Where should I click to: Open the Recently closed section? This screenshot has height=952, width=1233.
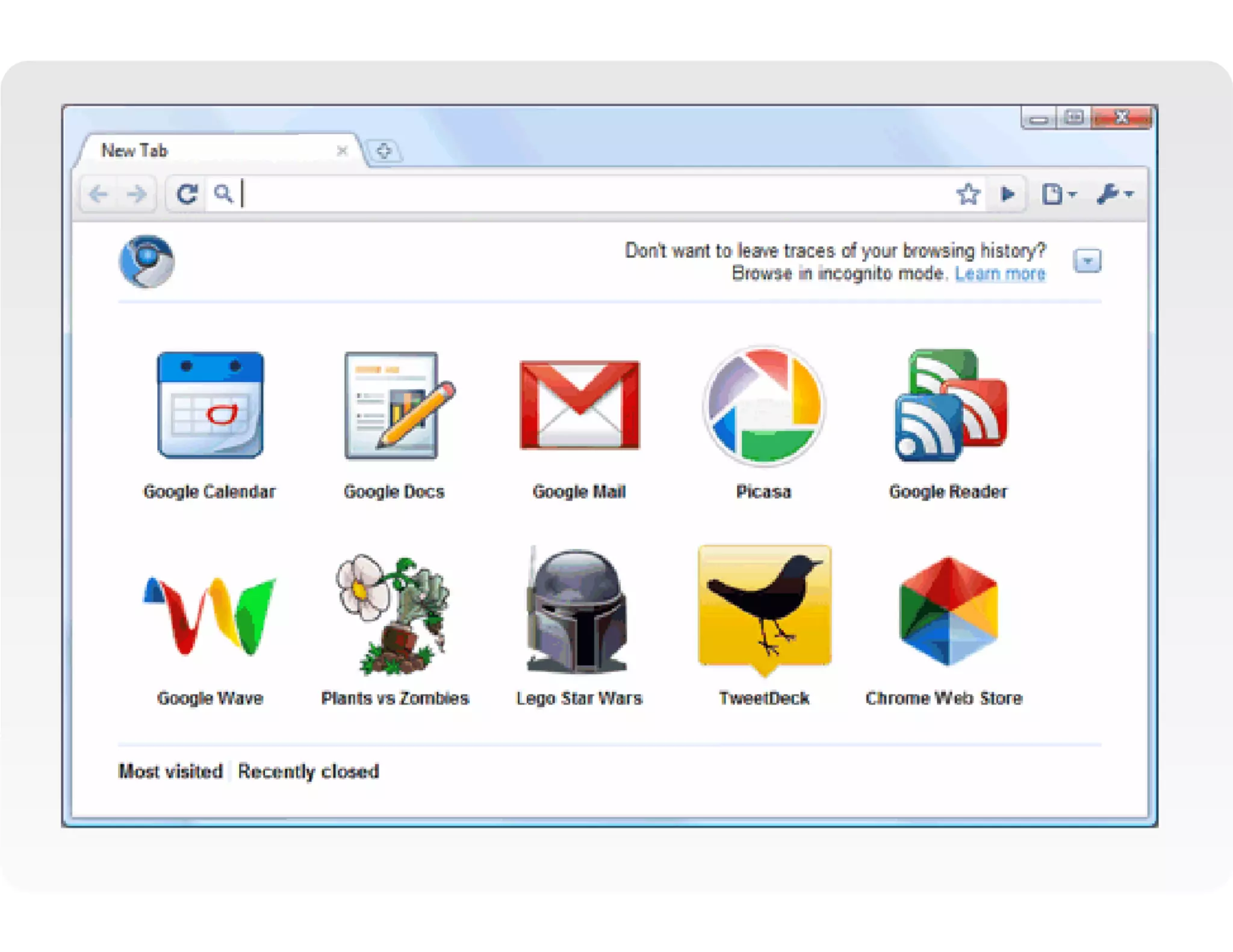(308, 771)
